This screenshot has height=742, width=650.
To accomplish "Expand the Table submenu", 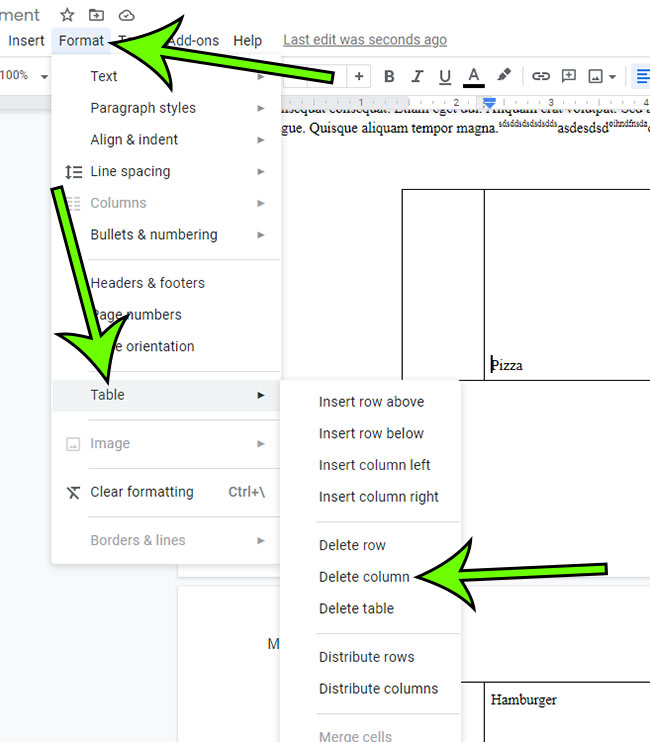I will coord(166,395).
